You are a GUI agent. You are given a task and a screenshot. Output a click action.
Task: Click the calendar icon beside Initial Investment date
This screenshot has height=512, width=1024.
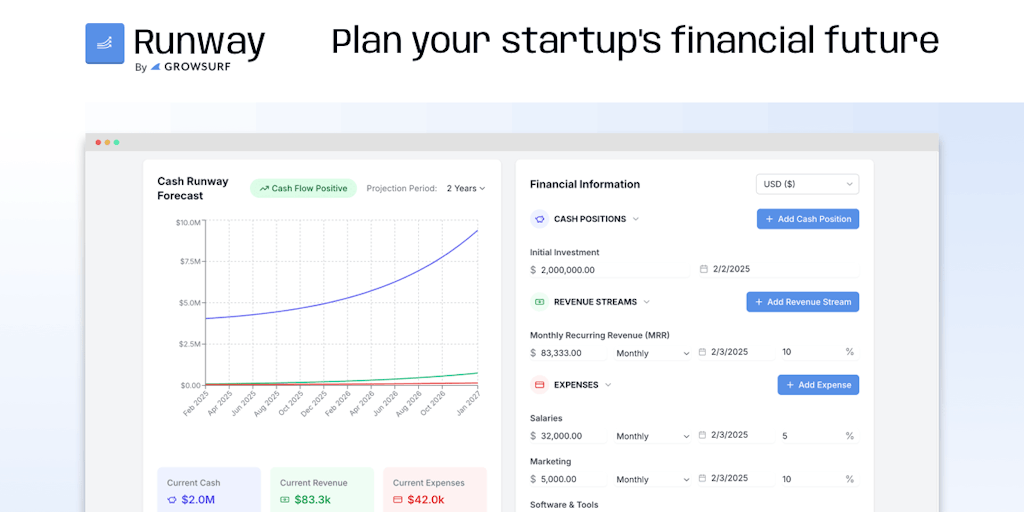coord(704,269)
